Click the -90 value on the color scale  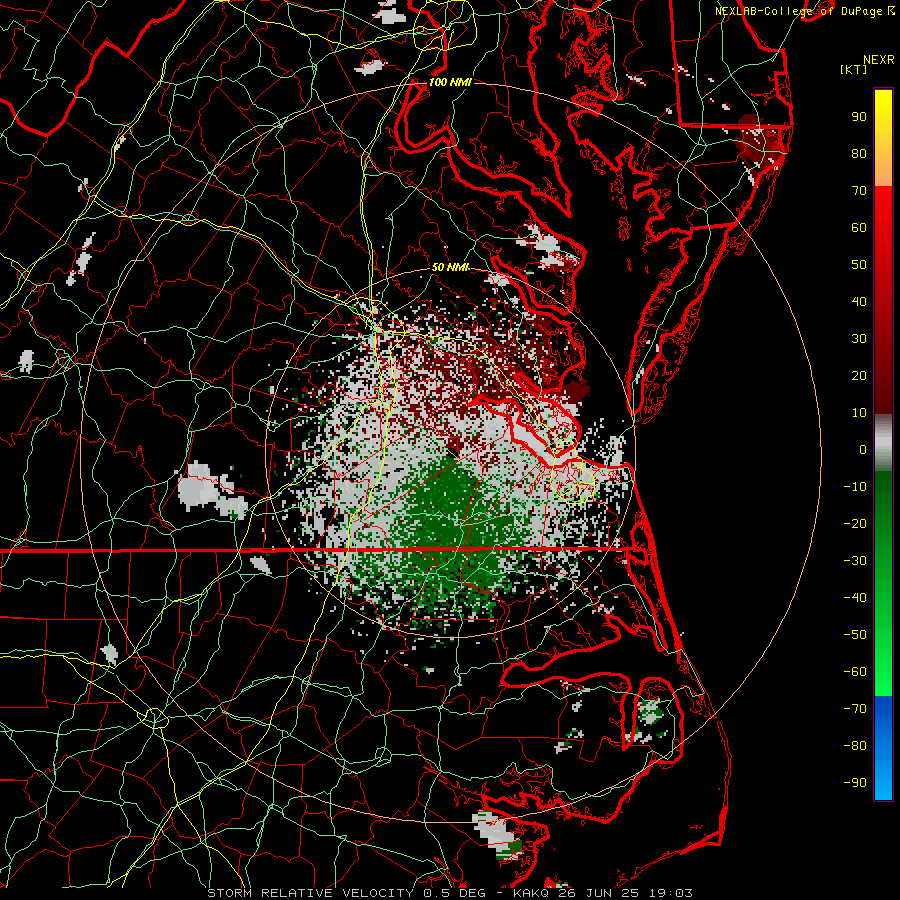[x=855, y=783]
